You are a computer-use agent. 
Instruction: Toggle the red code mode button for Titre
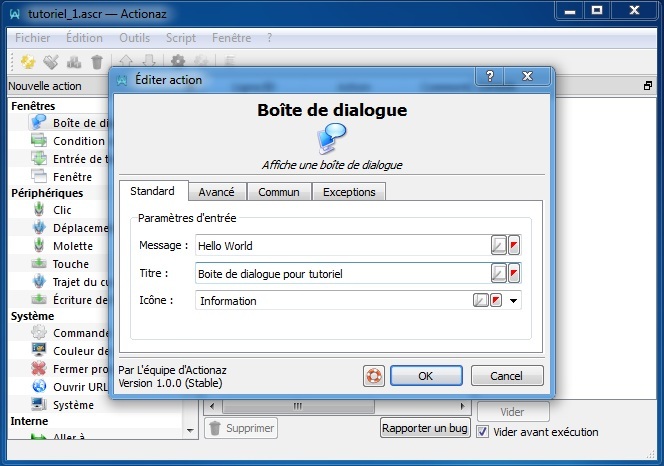514,273
